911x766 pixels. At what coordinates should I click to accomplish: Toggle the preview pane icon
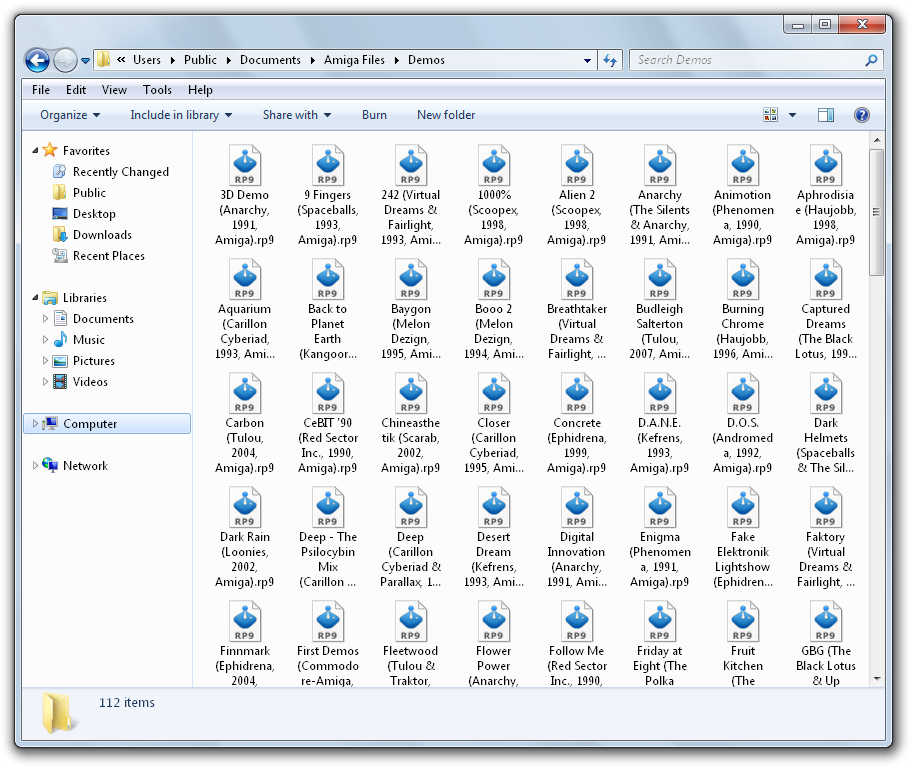point(826,115)
